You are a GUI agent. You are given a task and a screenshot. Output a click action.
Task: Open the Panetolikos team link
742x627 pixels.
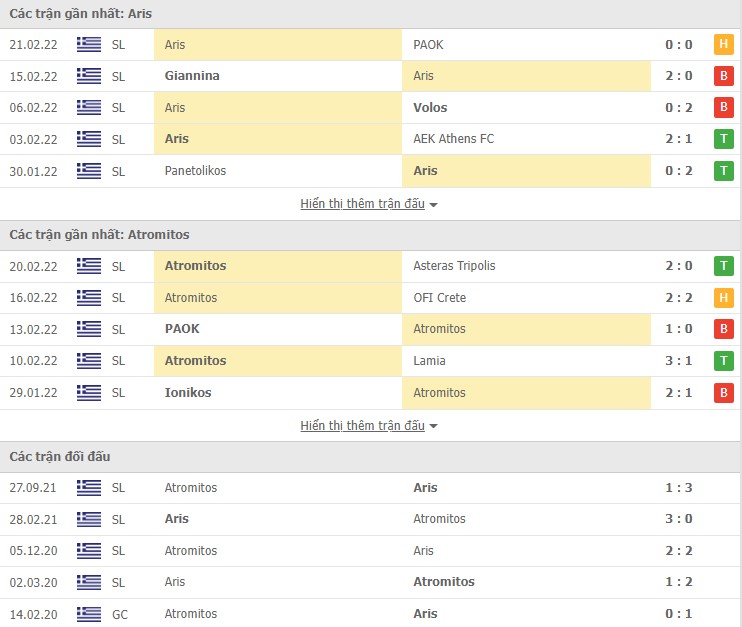(195, 171)
